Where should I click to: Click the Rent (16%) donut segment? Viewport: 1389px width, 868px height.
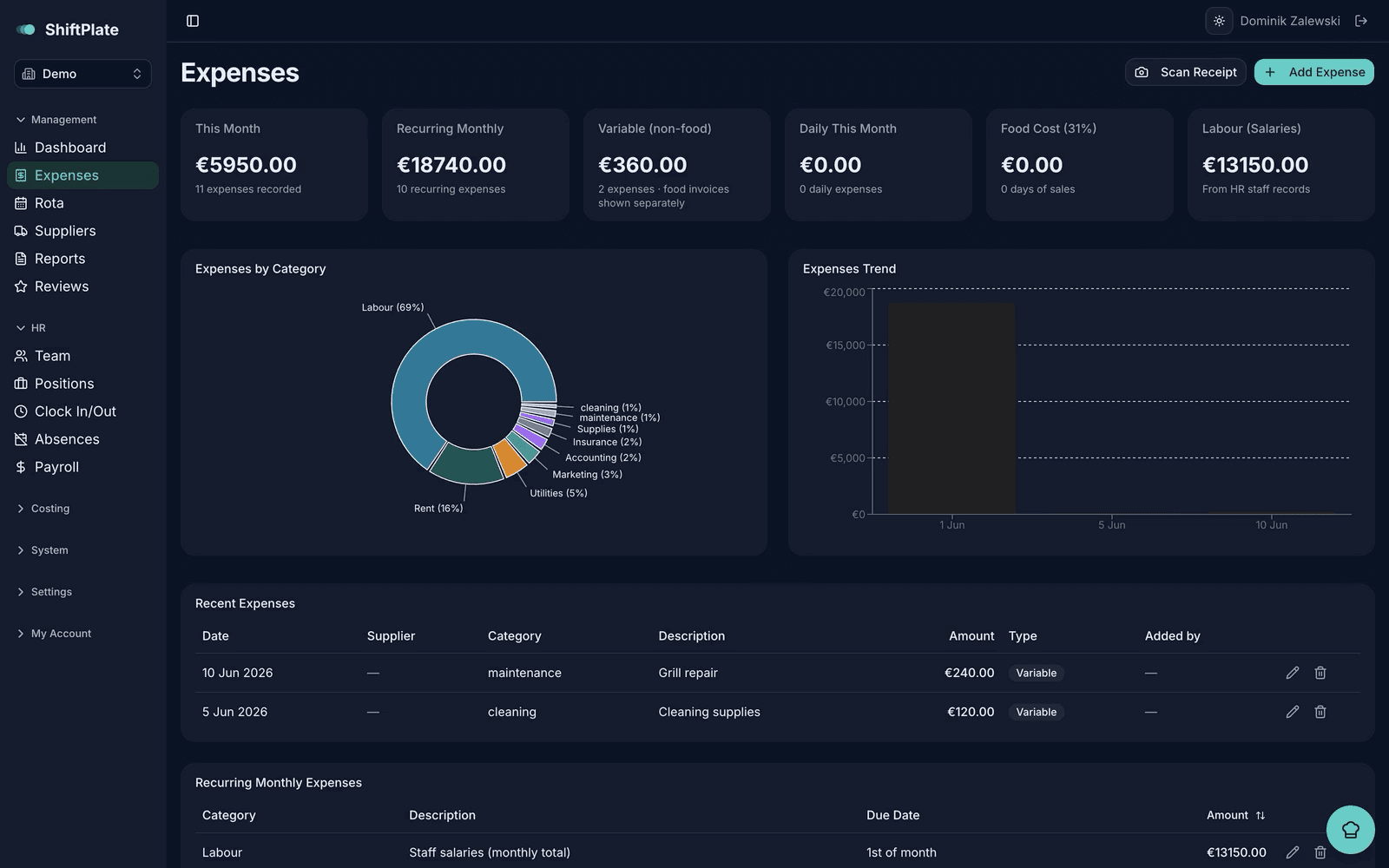[467, 466]
